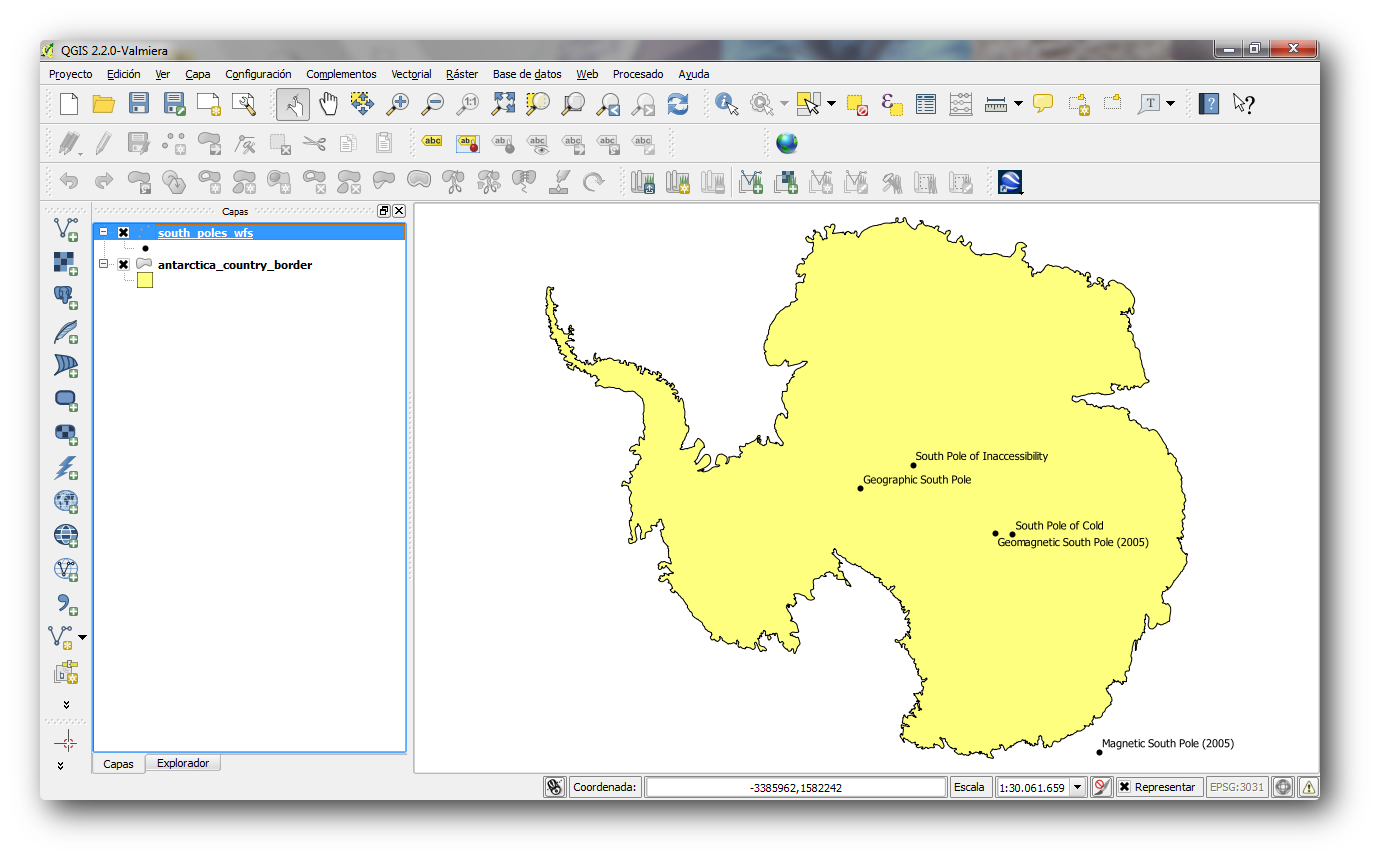Select features using an expression
Image resolution: width=1380 pixels, height=860 pixels.
892,103
